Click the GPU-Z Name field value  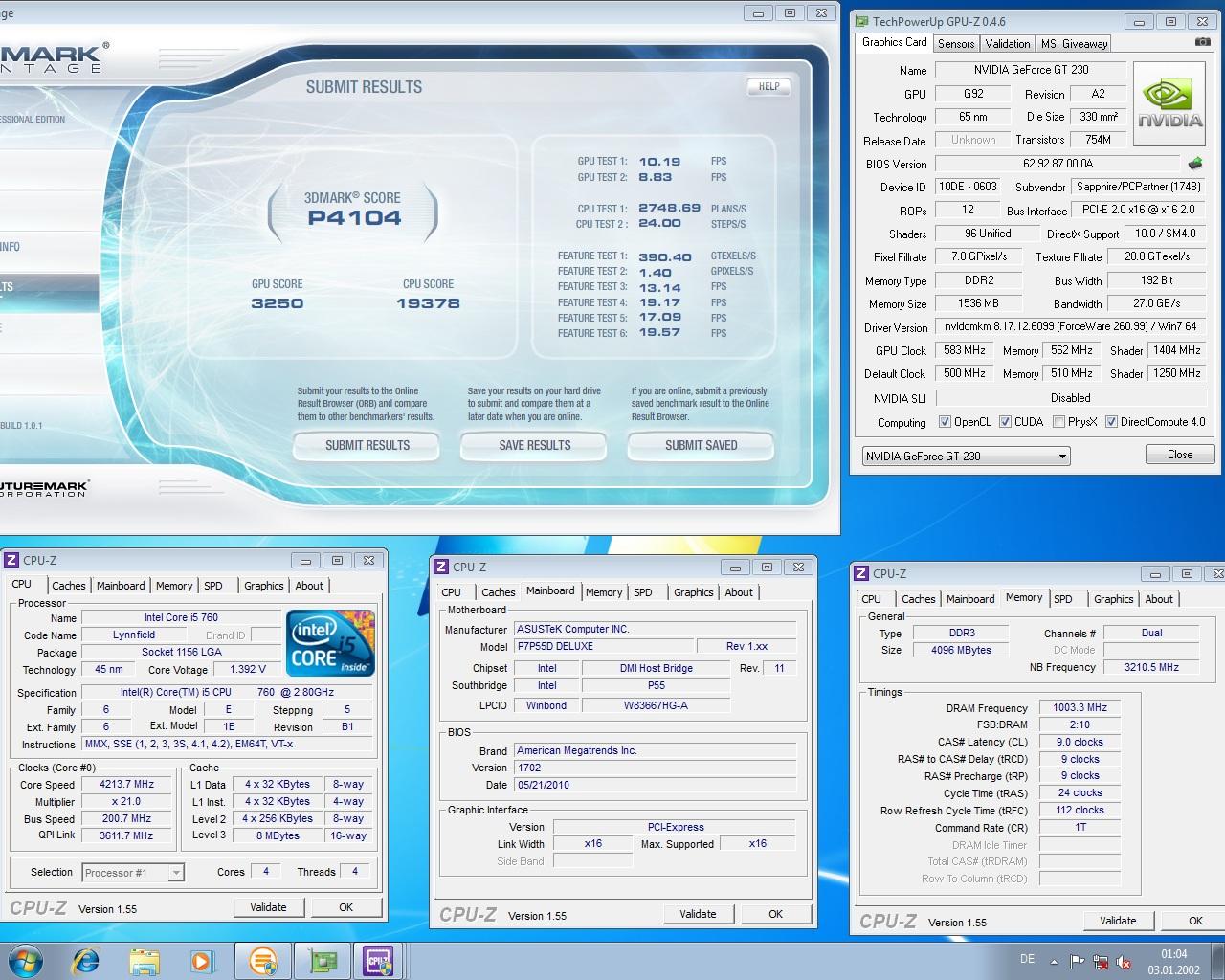[1031, 70]
